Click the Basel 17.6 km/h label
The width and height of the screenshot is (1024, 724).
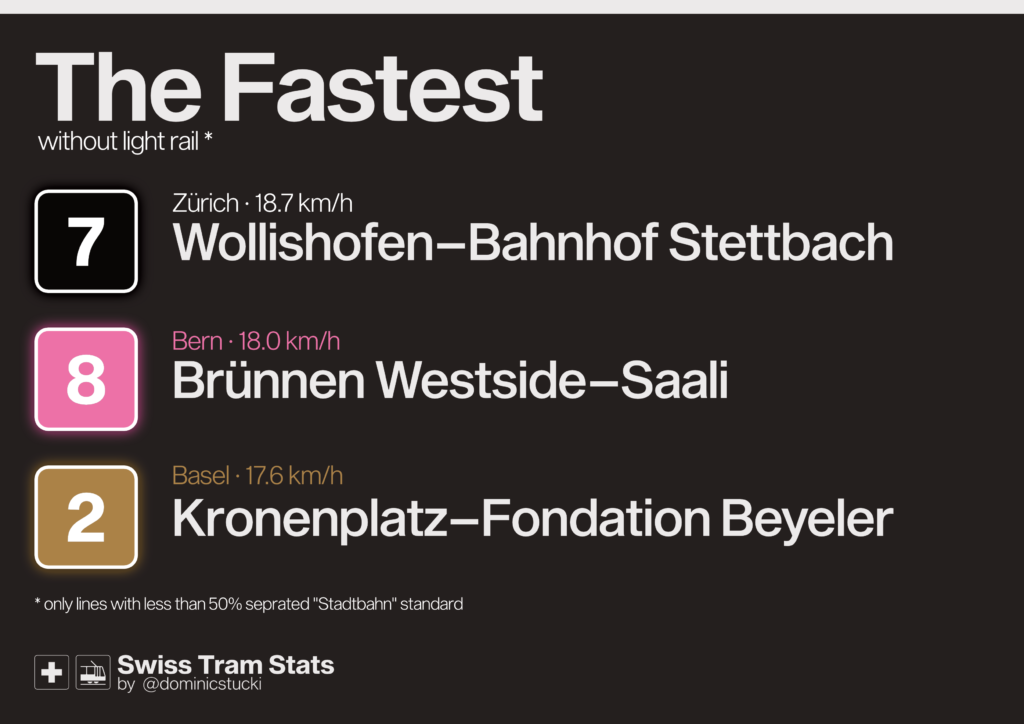pos(257,476)
